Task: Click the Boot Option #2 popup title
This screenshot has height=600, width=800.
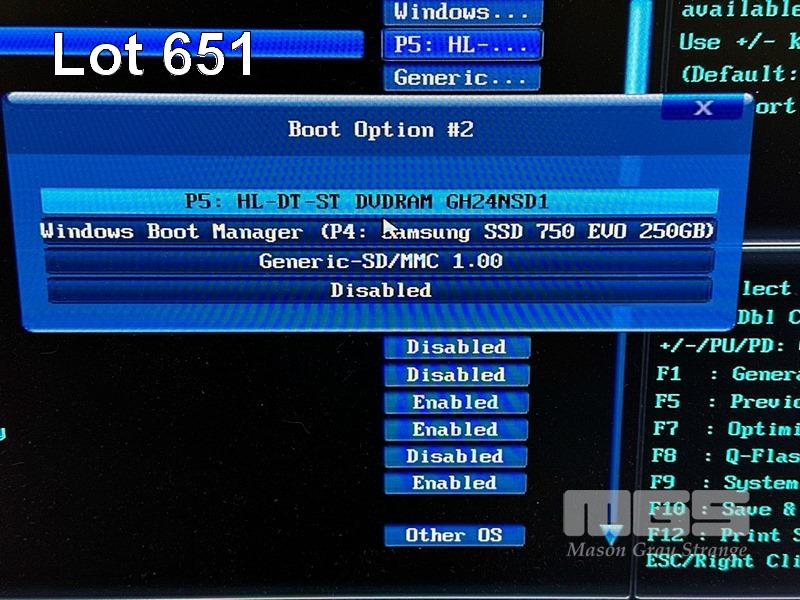Action: click(x=380, y=129)
